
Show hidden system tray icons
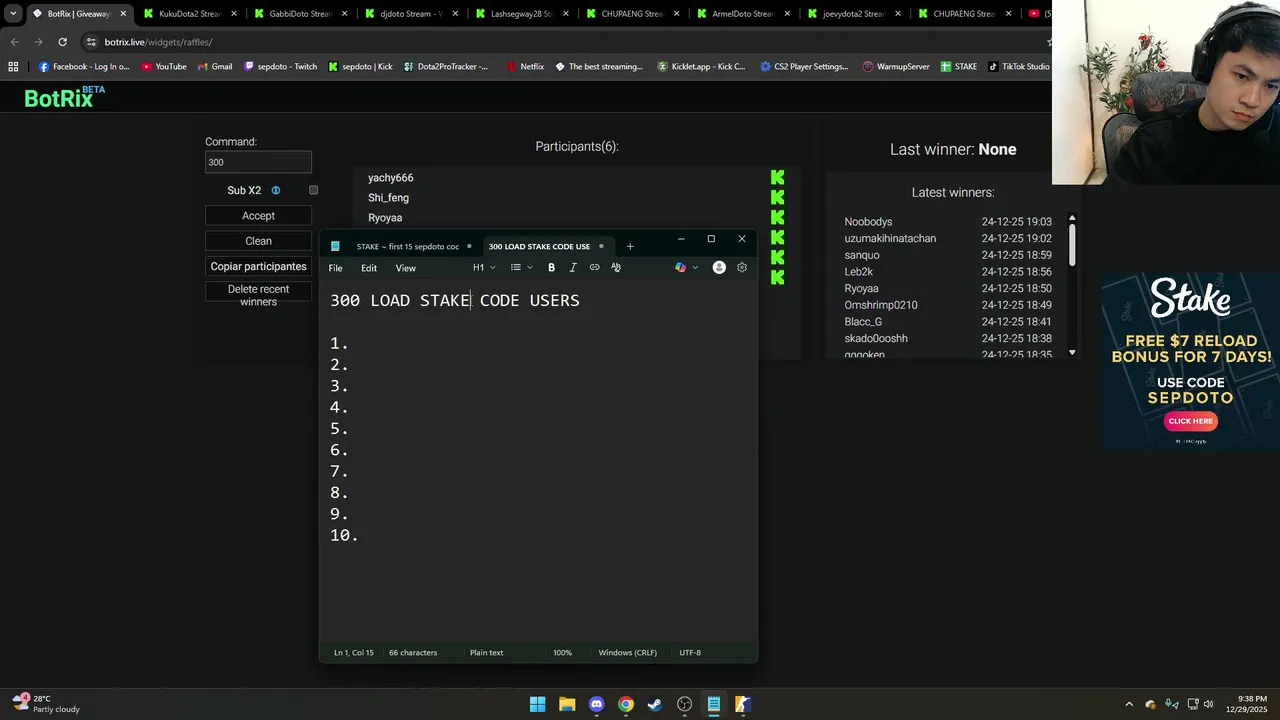[x=1129, y=704]
